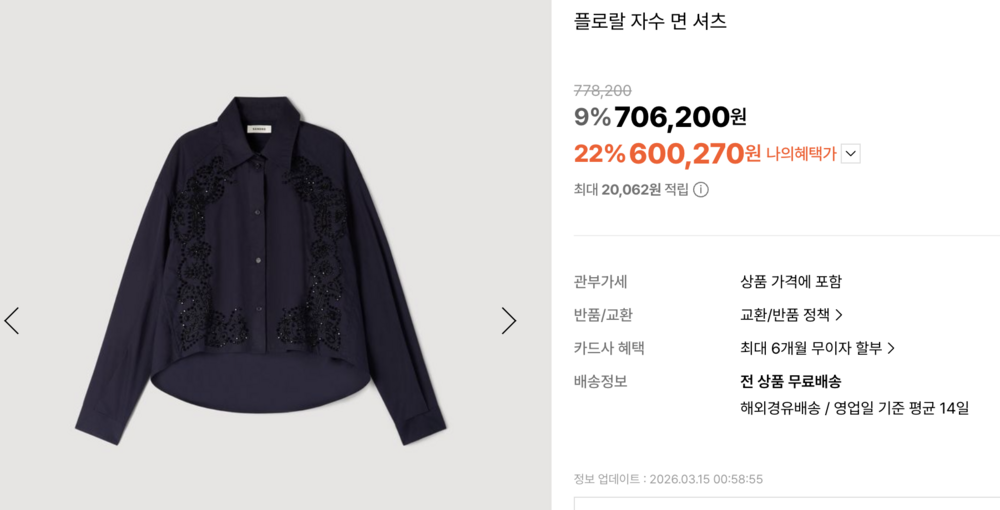Click the 706,200원 sale price

click(x=680, y=118)
